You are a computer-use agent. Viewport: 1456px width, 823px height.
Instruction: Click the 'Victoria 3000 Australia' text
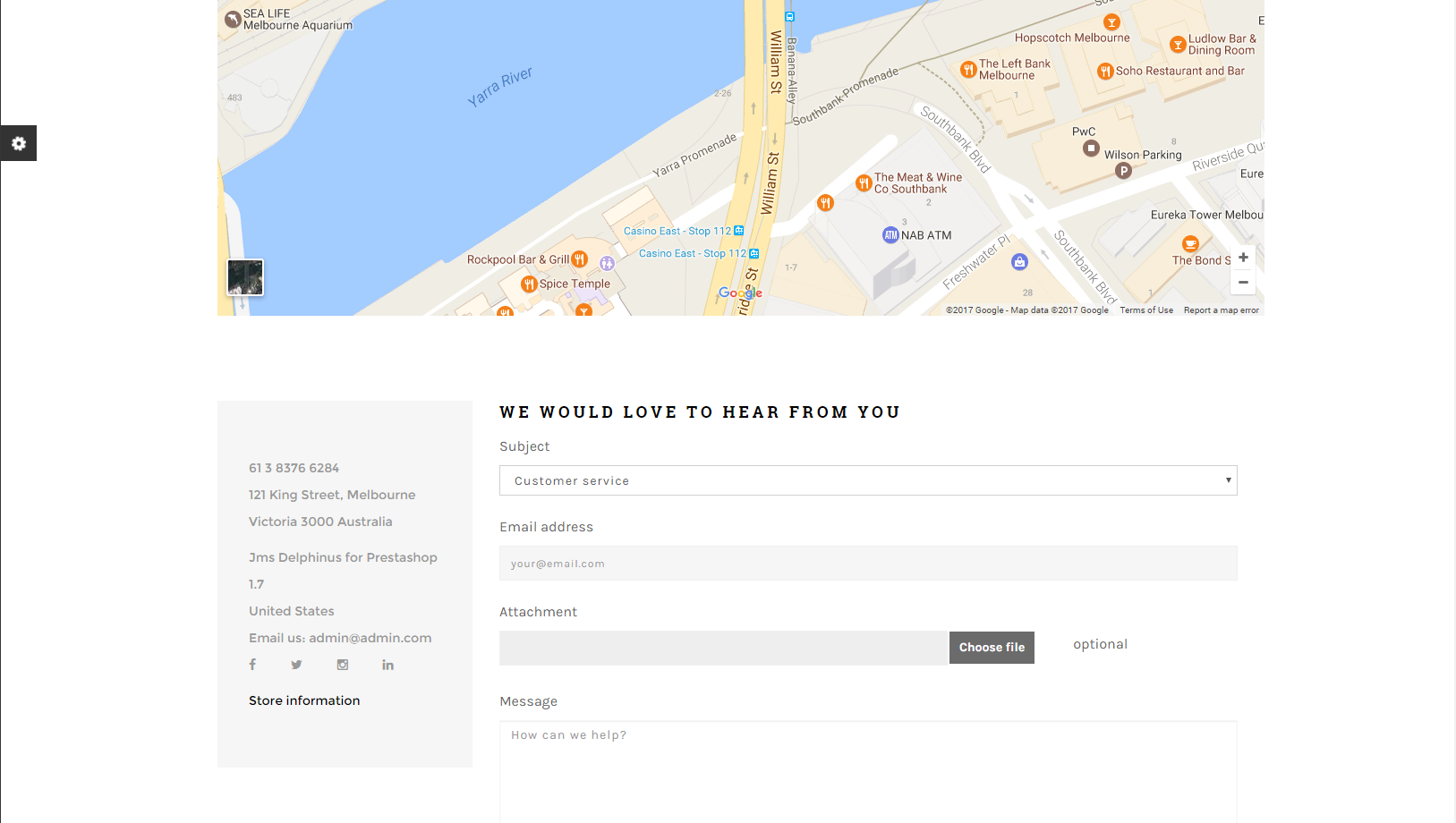[320, 522]
